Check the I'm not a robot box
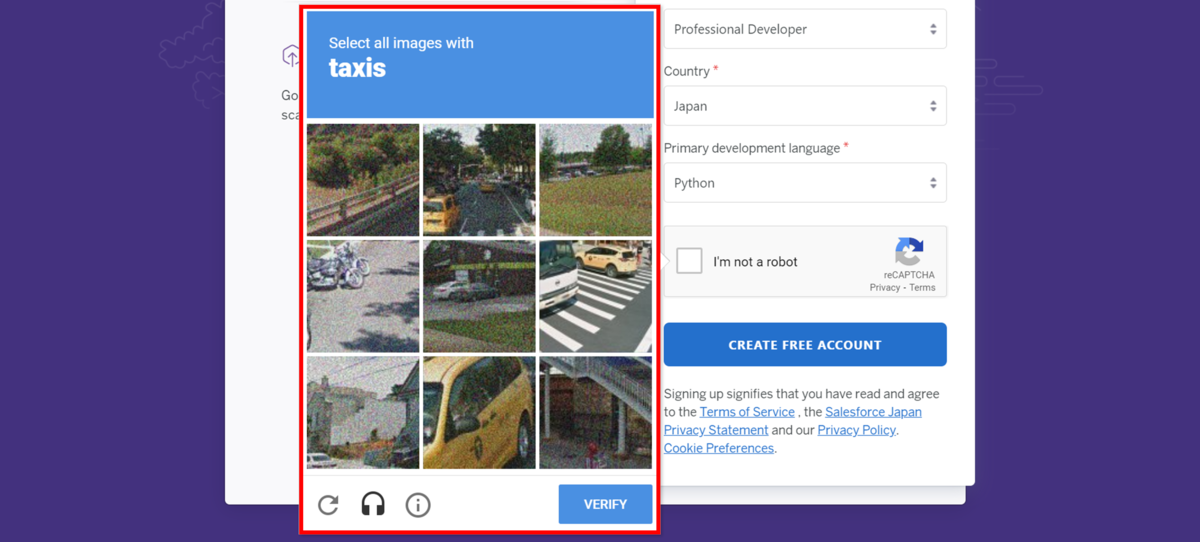 689,262
